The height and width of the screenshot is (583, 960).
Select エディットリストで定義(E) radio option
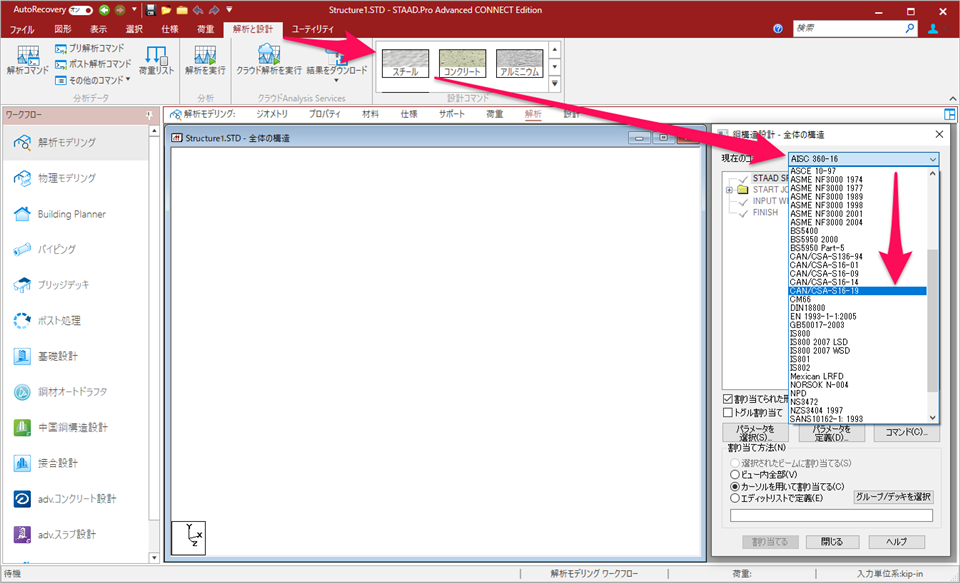(x=735, y=498)
